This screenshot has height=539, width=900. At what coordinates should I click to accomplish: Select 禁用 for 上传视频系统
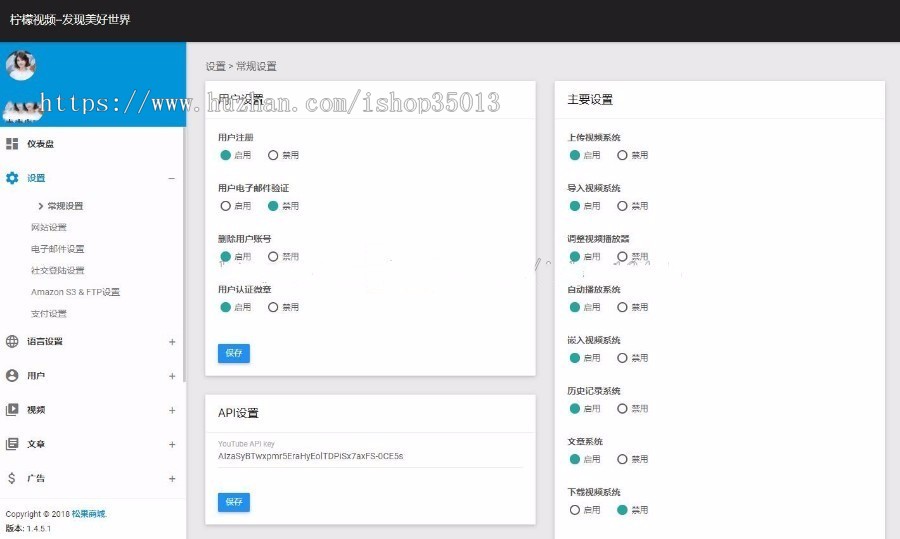622,155
